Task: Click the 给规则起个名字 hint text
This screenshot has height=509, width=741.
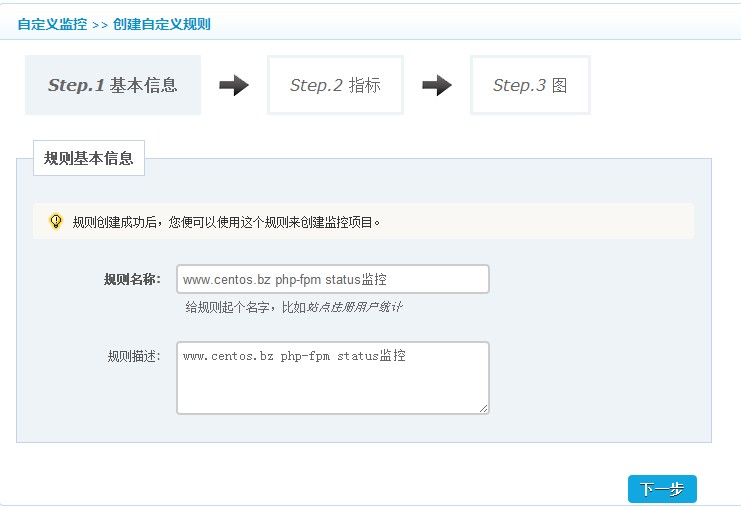Action: (x=245, y=307)
